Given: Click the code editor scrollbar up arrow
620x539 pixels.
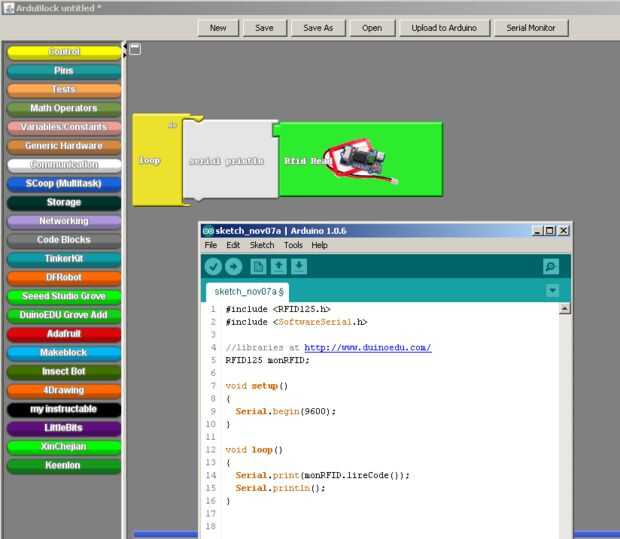Looking at the screenshot, I should 565,309.
